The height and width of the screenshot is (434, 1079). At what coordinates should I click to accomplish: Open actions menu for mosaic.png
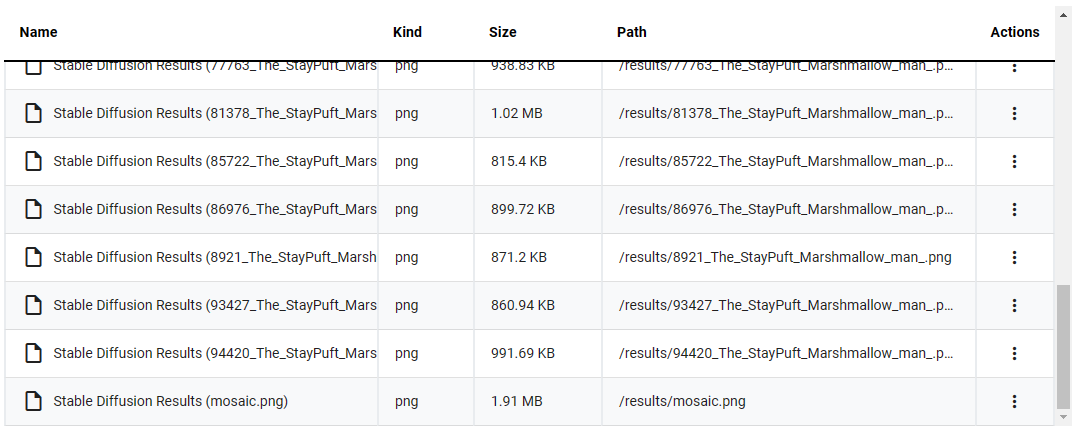tap(1014, 401)
